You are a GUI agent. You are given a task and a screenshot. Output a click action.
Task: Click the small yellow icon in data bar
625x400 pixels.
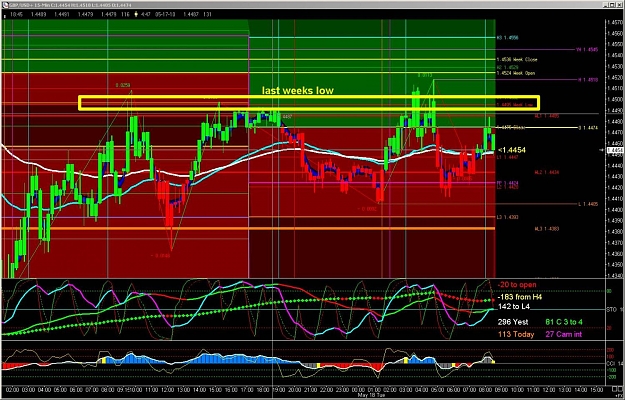tap(136, 14)
